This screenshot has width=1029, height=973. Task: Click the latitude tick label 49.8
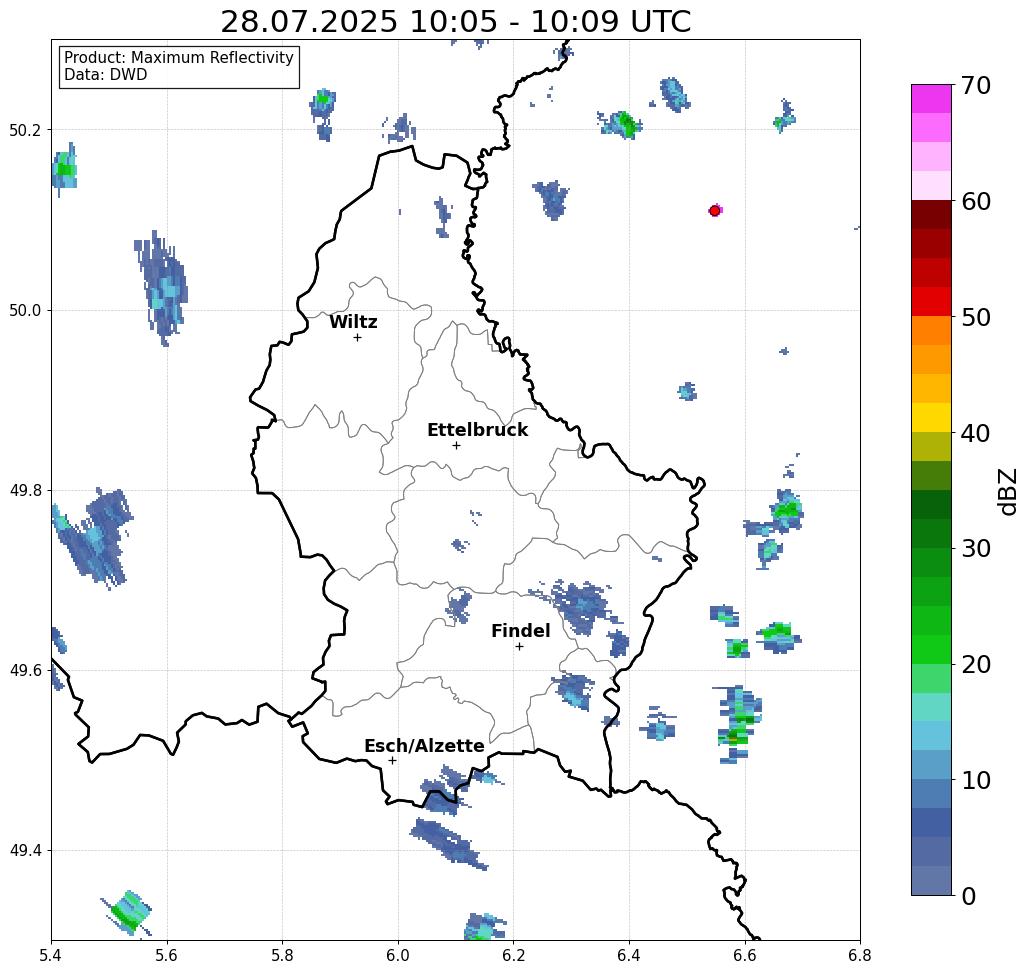click(25, 491)
